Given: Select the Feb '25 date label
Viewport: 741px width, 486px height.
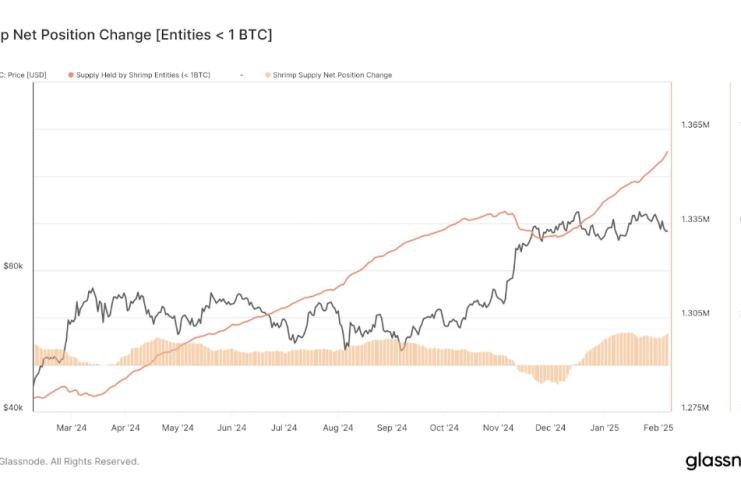Looking at the screenshot, I should [655, 428].
